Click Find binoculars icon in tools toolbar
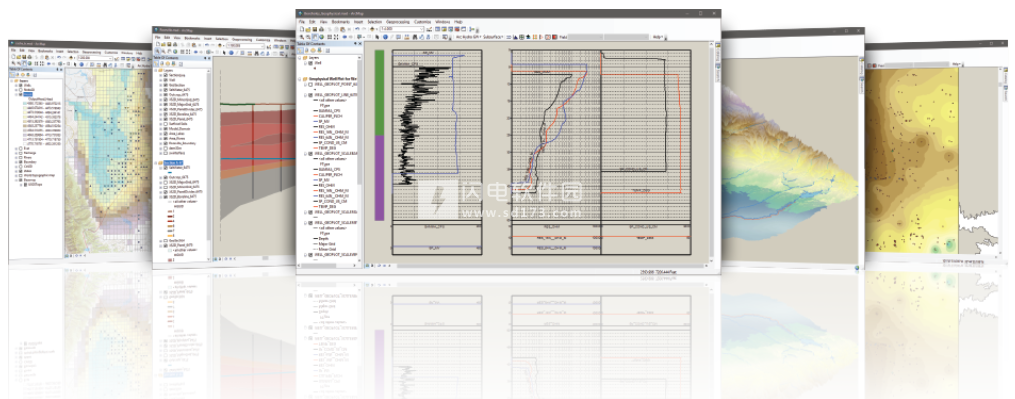Image resolution: width=1015 pixels, height=399 pixels. pos(415,37)
